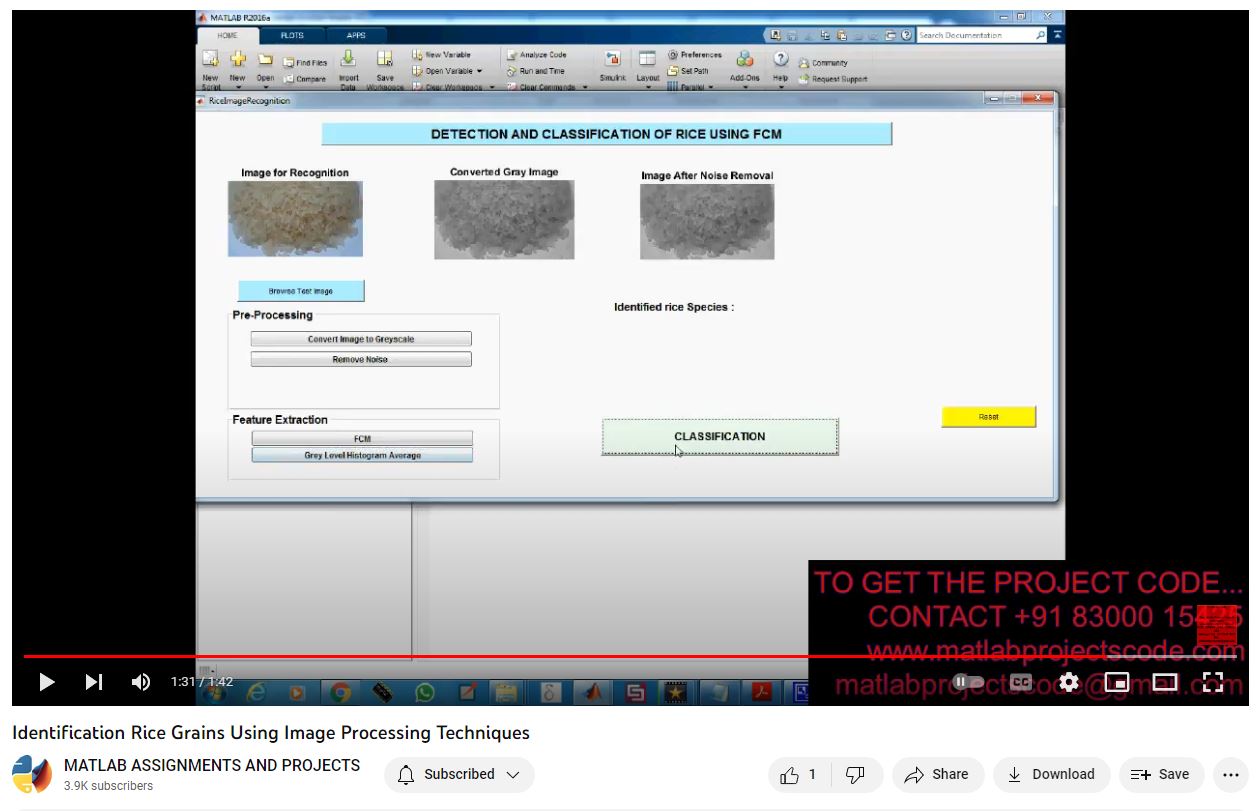Click the Community item
Screen dimensions: 1260x811
[823, 63]
